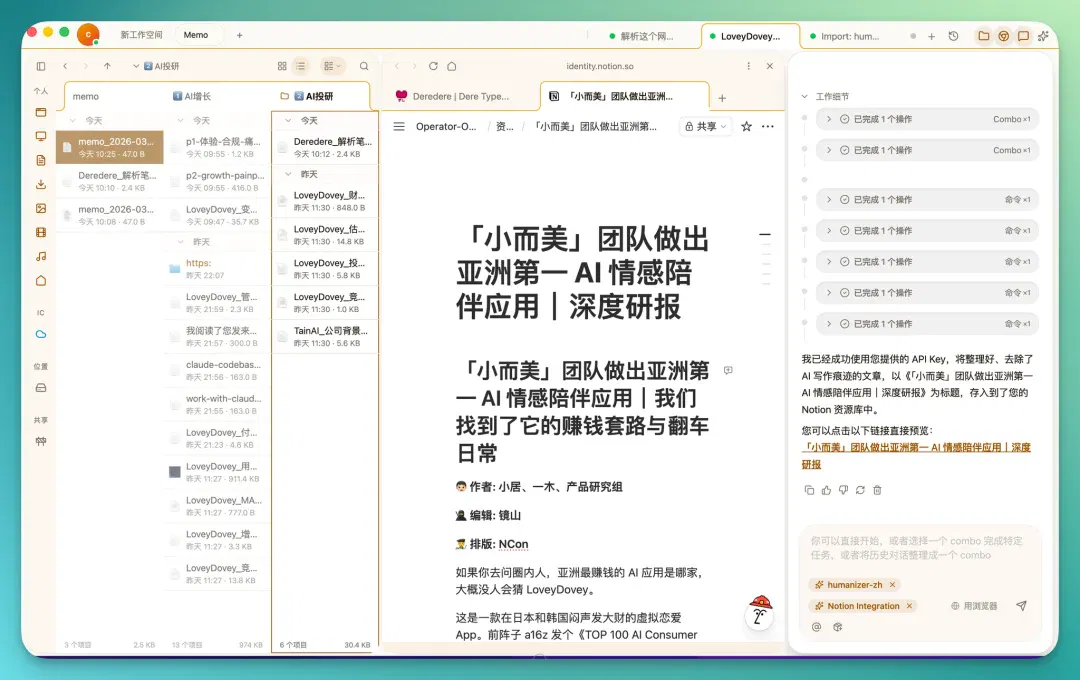
Task: Go up one folder level
Action: pyautogui.click(x=107, y=66)
